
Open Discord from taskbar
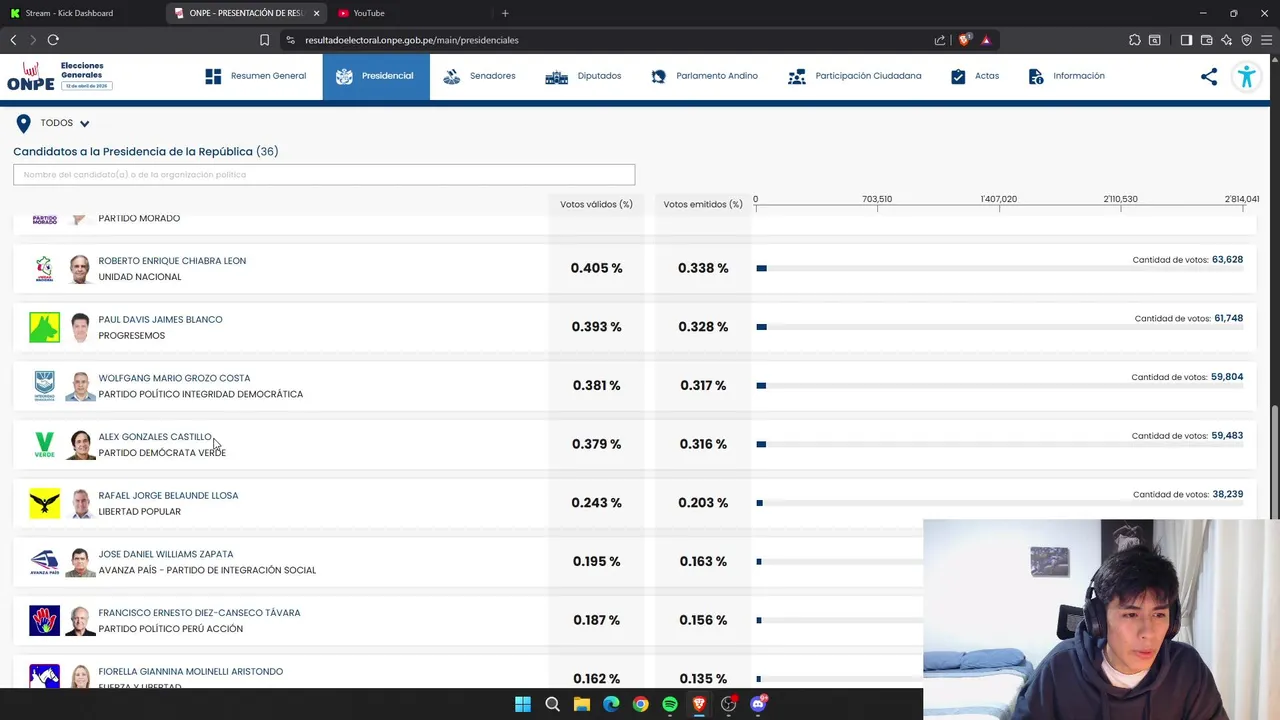(x=758, y=704)
